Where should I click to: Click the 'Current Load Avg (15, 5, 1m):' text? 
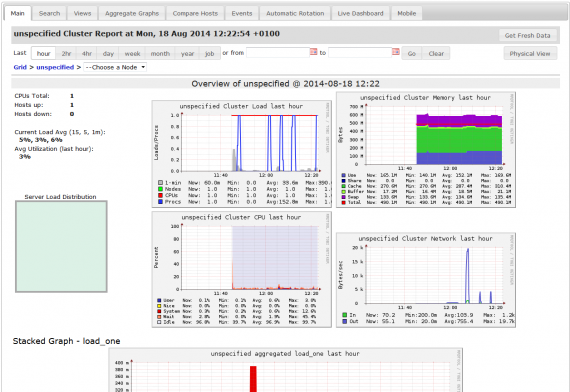click(60, 132)
